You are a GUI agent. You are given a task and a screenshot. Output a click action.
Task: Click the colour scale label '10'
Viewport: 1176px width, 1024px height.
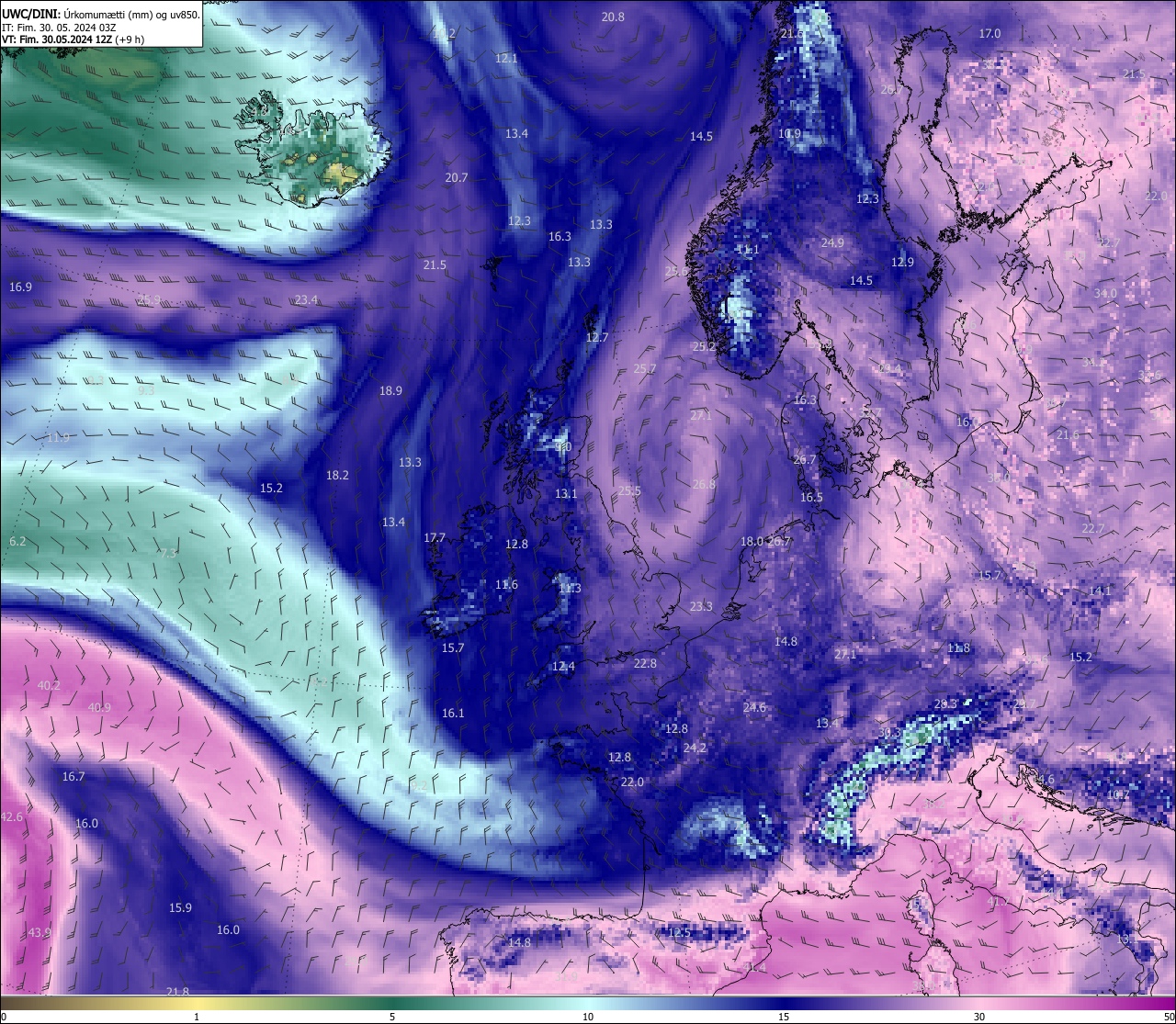588,1017
